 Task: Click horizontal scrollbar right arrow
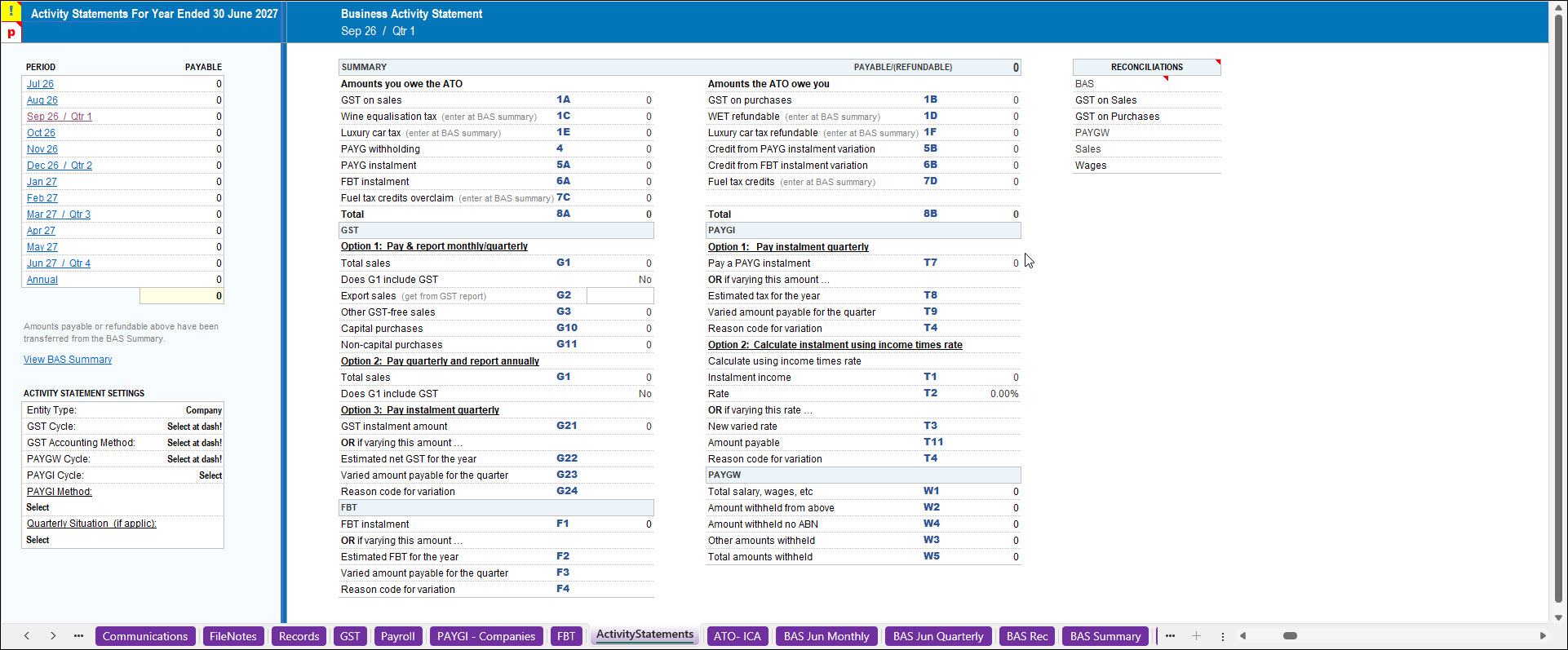(x=1542, y=636)
